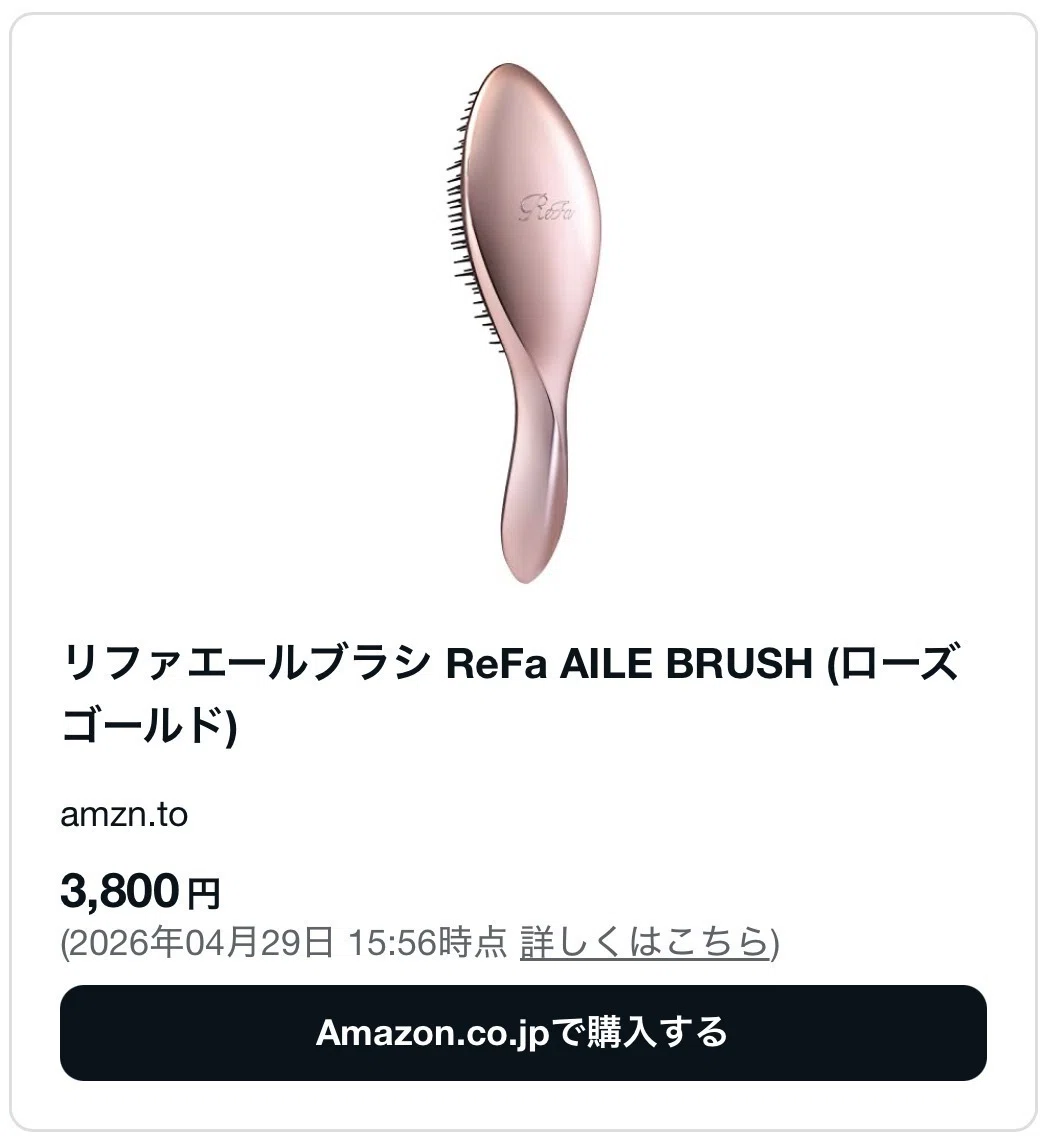Click the top of the brush head
The width and height of the screenshot is (1046, 1140).
[509, 76]
